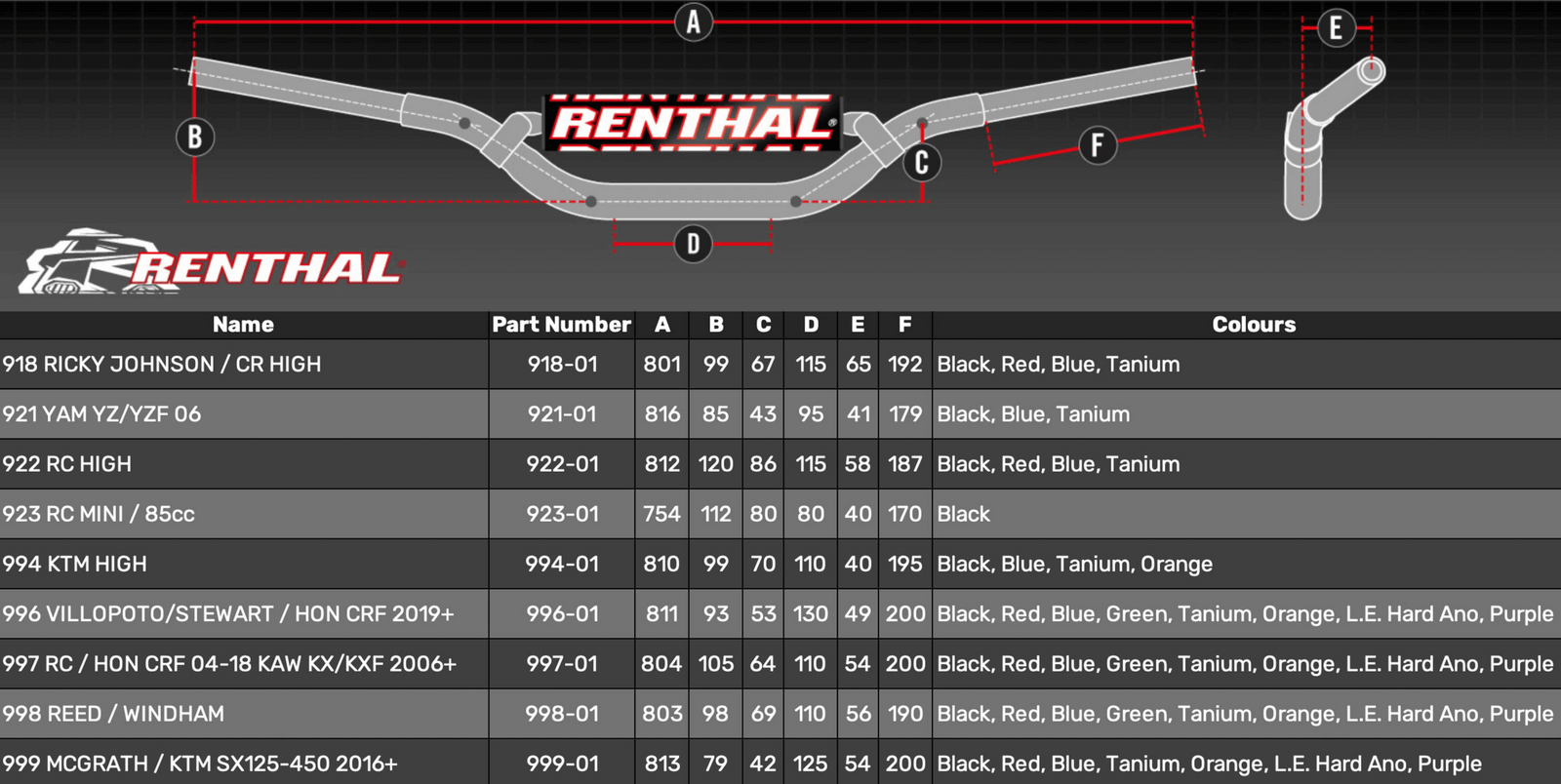Click the 998 Reed / Windham colours cell
Screen dimensions: 1561x784
(x=1245, y=714)
